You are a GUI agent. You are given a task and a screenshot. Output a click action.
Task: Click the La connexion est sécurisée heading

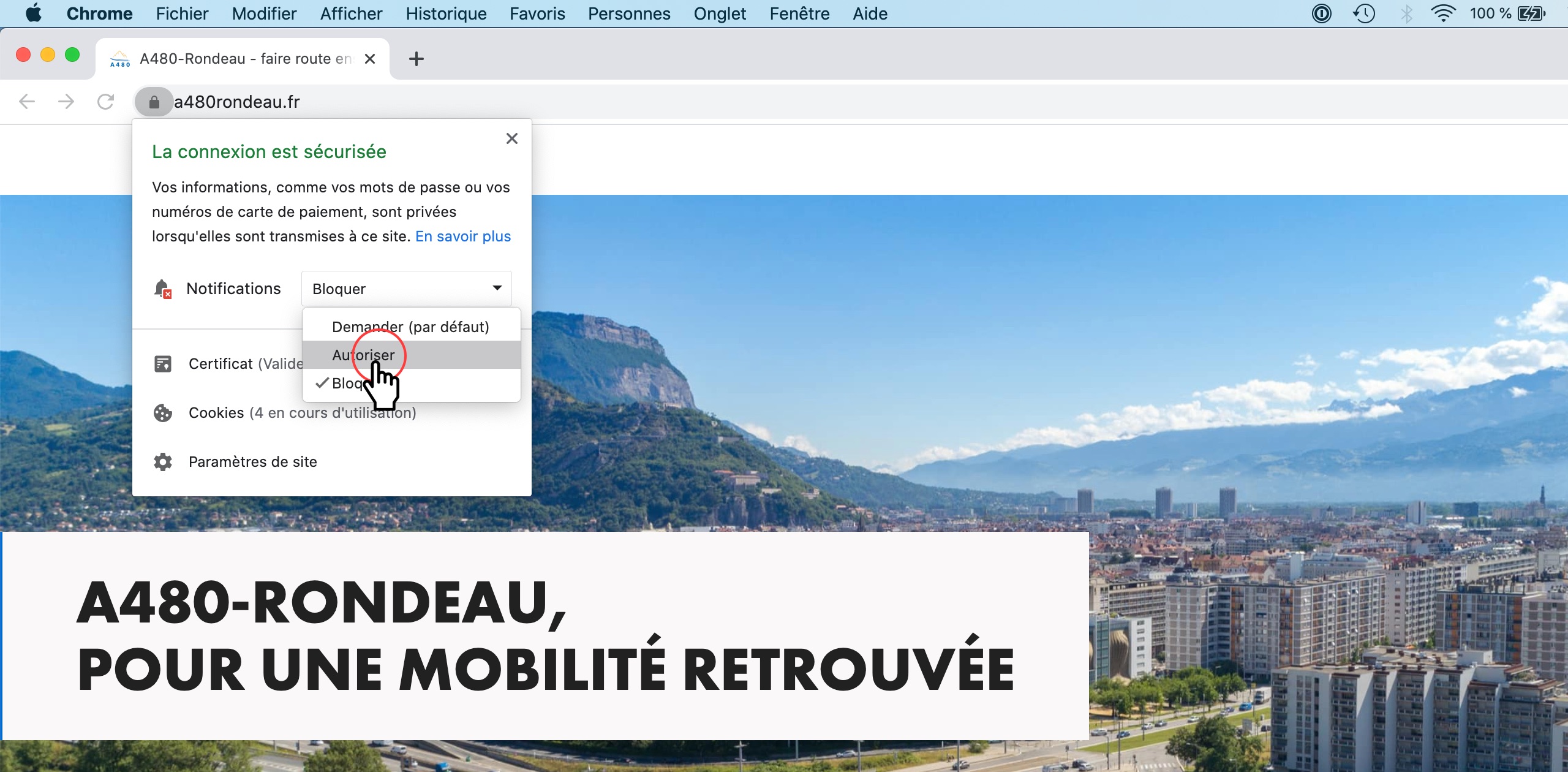coord(269,152)
